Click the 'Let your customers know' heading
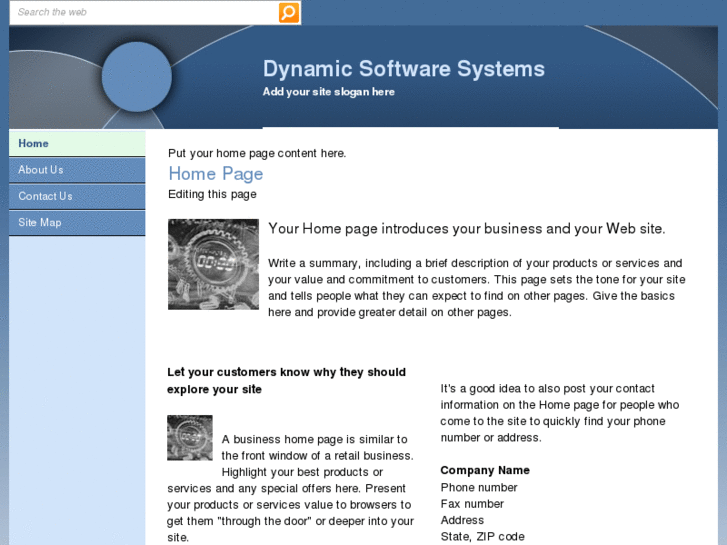The image size is (727, 545). coord(286,381)
